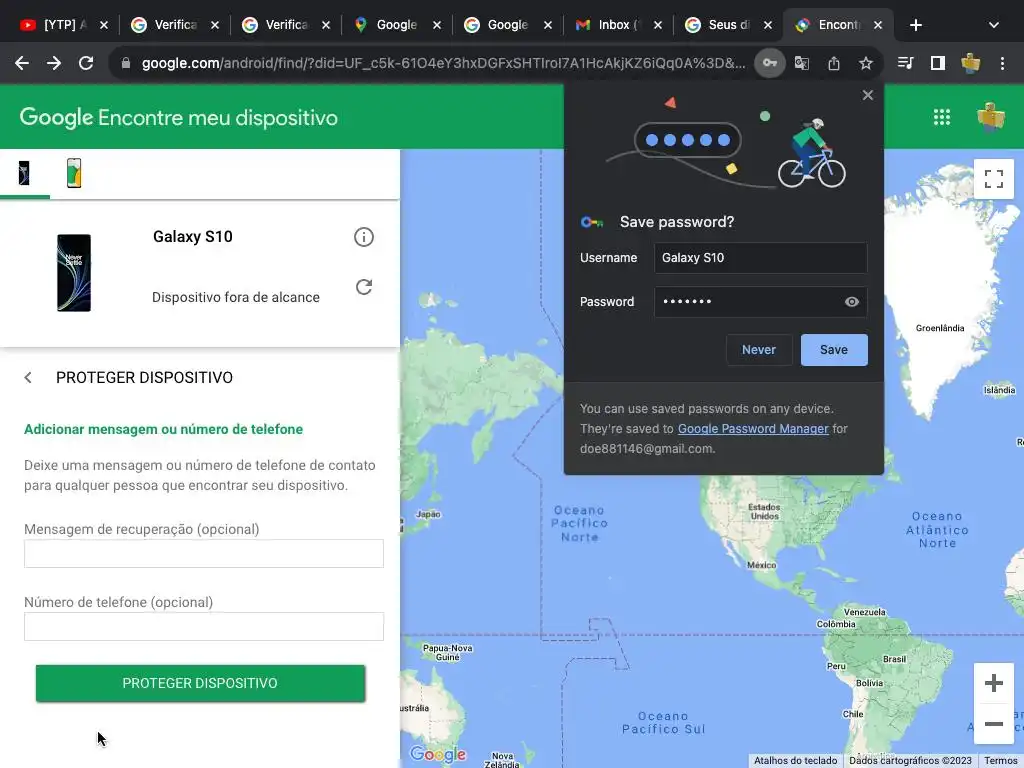
Task: Close the Encontre tab
Action: click(878, 25)
